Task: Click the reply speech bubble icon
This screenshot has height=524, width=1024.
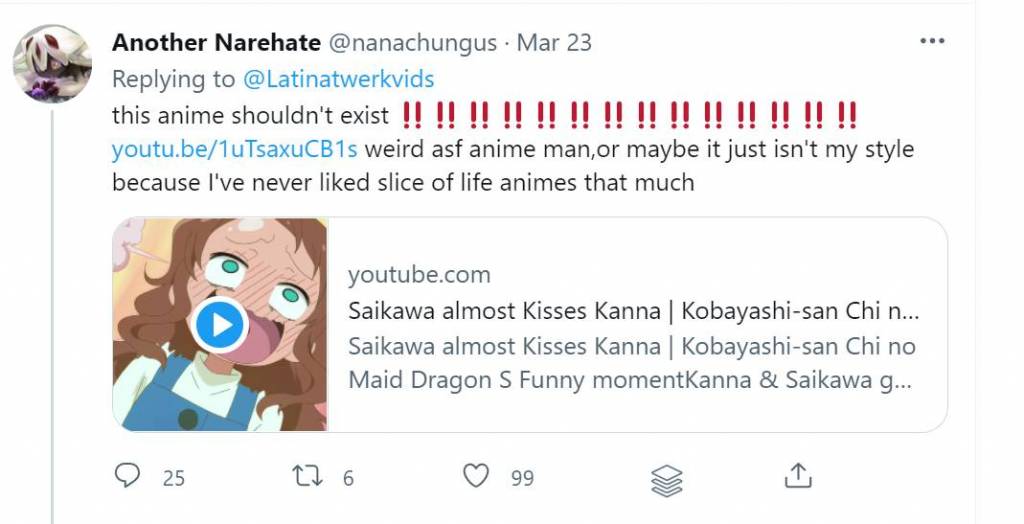Action: pyautogui.click(x=127, y=476)
